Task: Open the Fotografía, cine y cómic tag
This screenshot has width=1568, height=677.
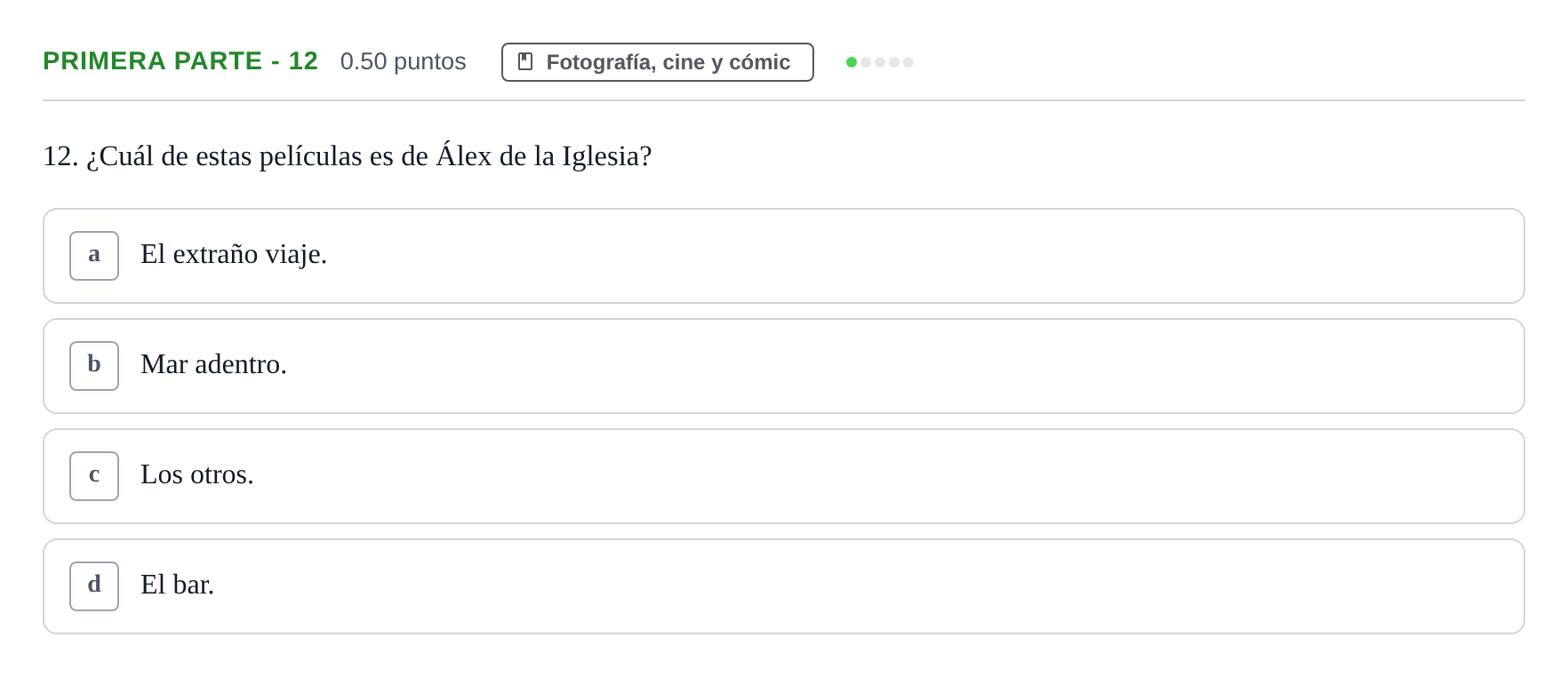Action: (x=658, y=62)
